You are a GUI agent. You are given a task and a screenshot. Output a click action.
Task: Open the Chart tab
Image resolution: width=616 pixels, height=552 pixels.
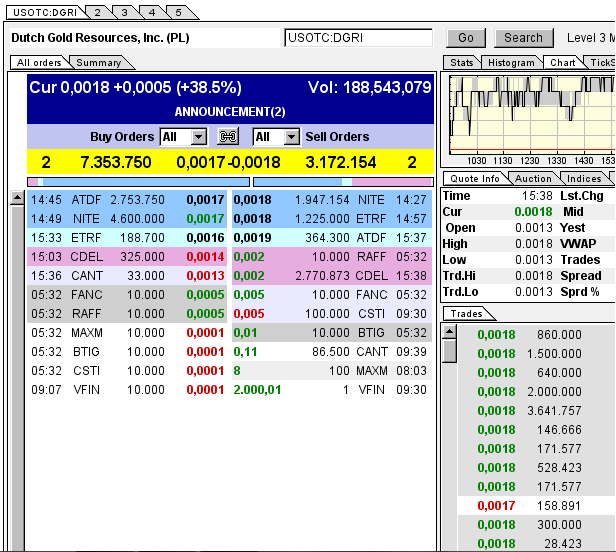pyautogui.click(x=563, y=63)
